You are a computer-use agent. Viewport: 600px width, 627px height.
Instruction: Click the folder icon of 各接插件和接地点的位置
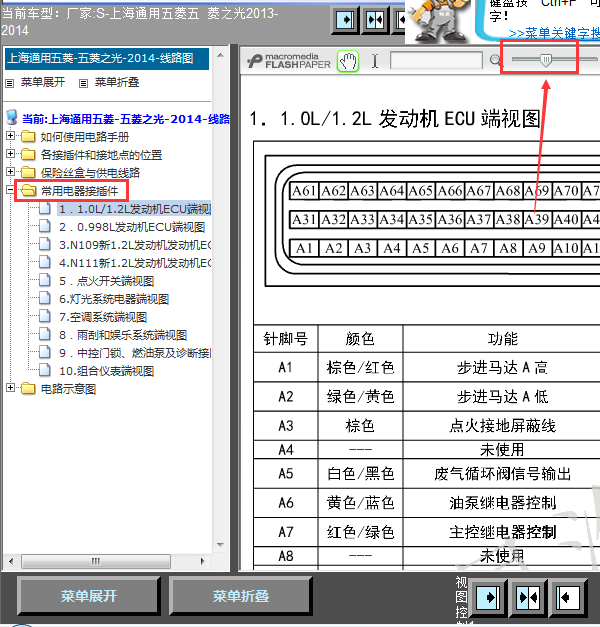coord(28,154)
